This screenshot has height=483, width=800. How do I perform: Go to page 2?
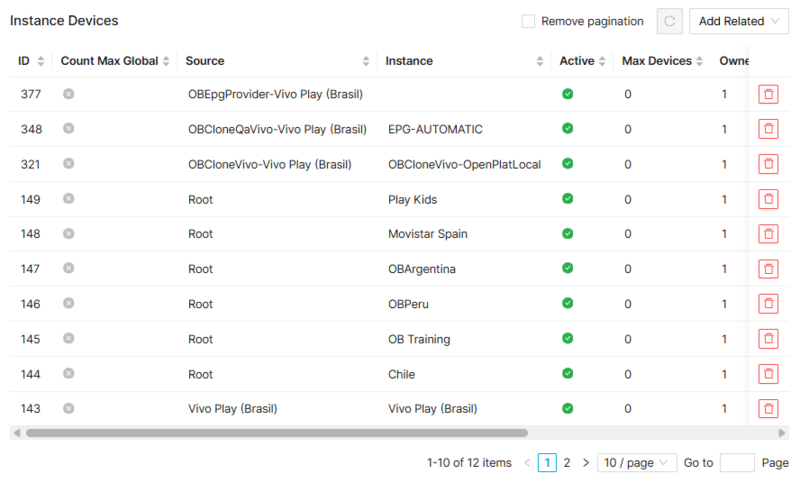coord(566,463)
